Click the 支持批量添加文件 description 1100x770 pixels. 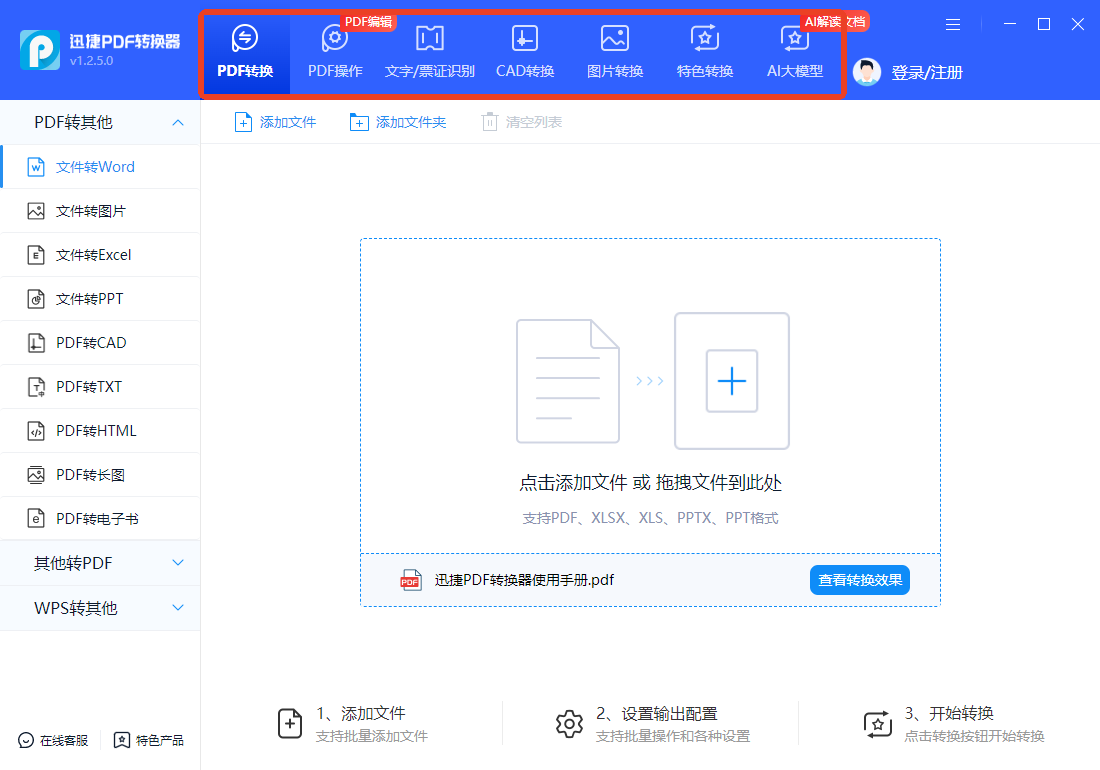click(x=372, y=736)
